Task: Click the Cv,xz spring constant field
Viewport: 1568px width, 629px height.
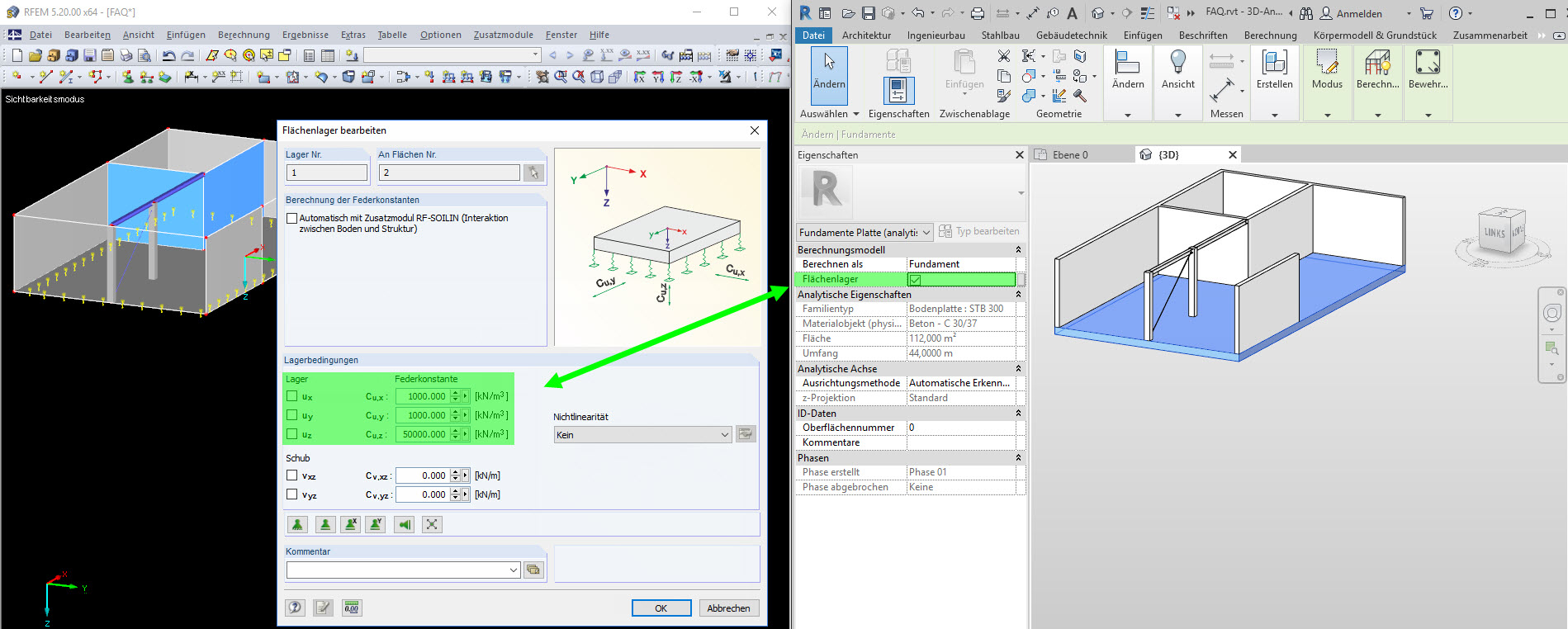Action: pyautogui.click(x=422, y=475)
